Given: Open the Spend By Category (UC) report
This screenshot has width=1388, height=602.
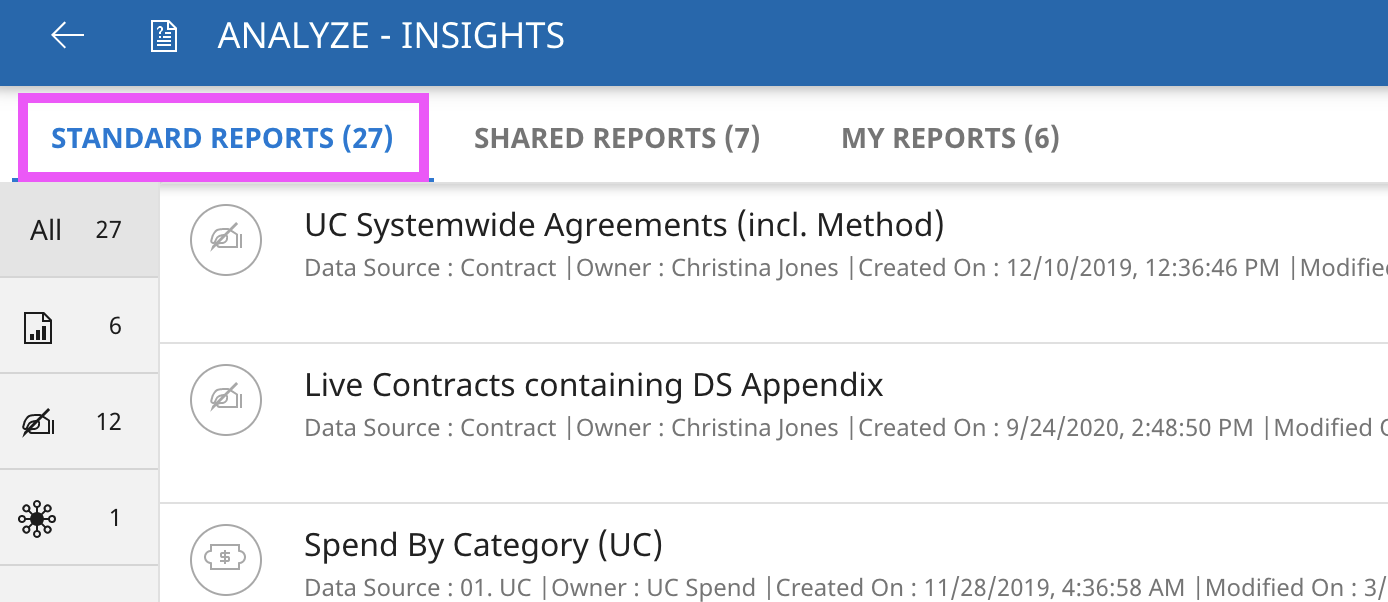Looking at the screenshot, I should (x=483, y=545).
